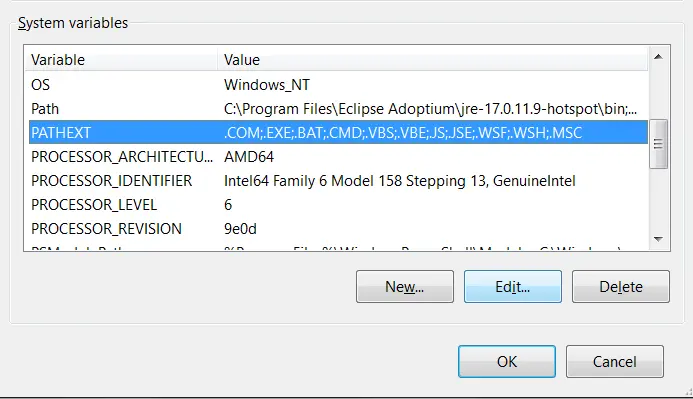The width and height of the screenshot is (693, 399).
Task: Click the Value column header
Action: [x=432, y=60]
